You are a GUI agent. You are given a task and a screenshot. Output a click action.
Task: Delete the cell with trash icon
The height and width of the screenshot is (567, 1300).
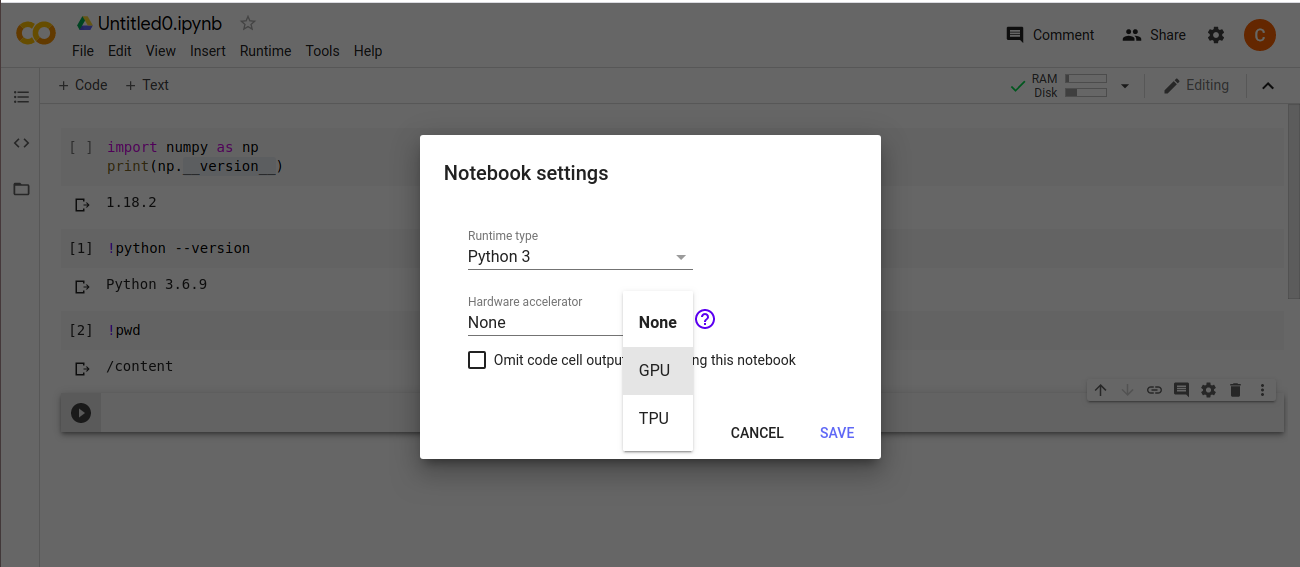[1235, 390]
